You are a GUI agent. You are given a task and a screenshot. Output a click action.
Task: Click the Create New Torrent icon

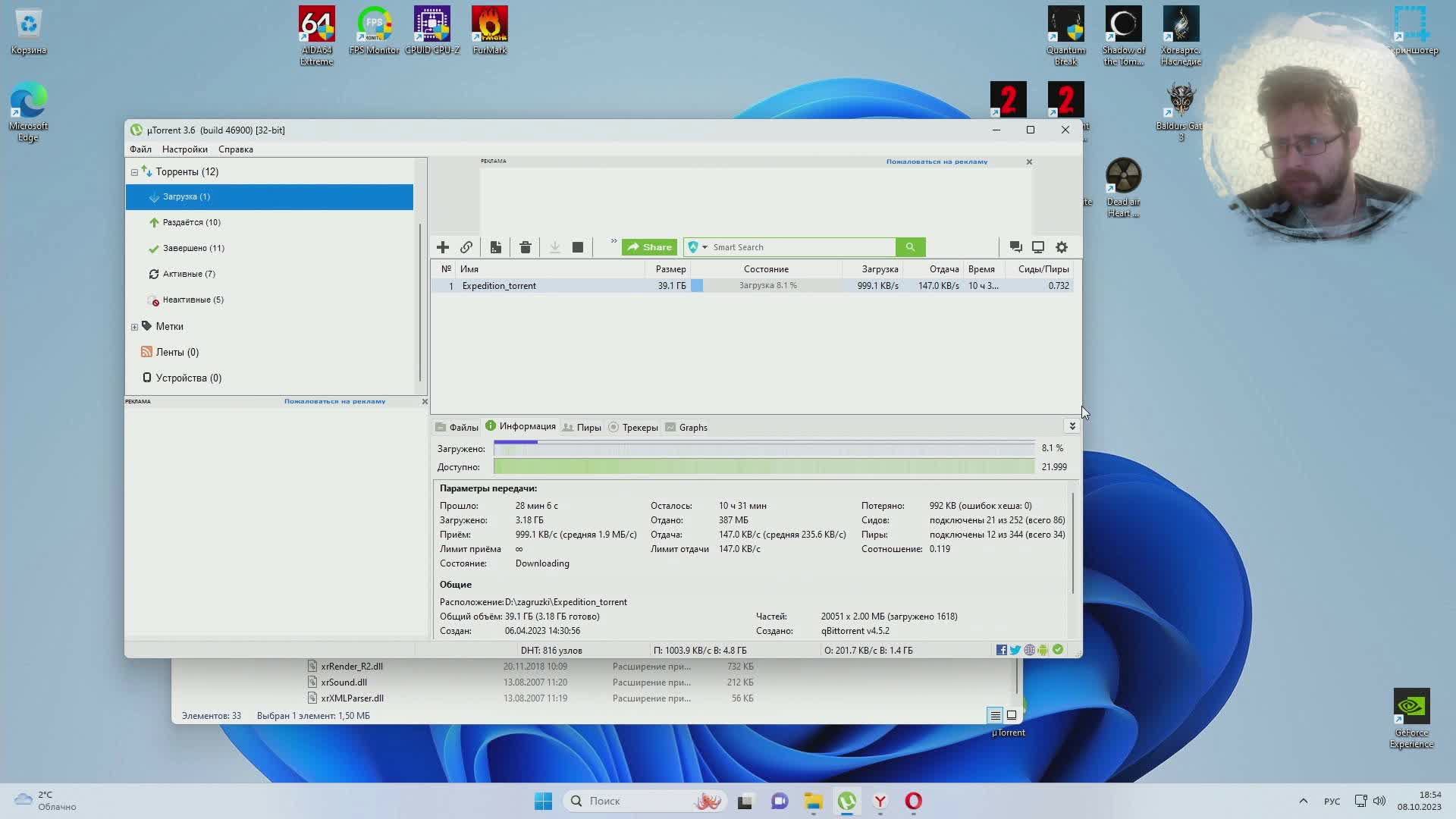pos(495,247)
